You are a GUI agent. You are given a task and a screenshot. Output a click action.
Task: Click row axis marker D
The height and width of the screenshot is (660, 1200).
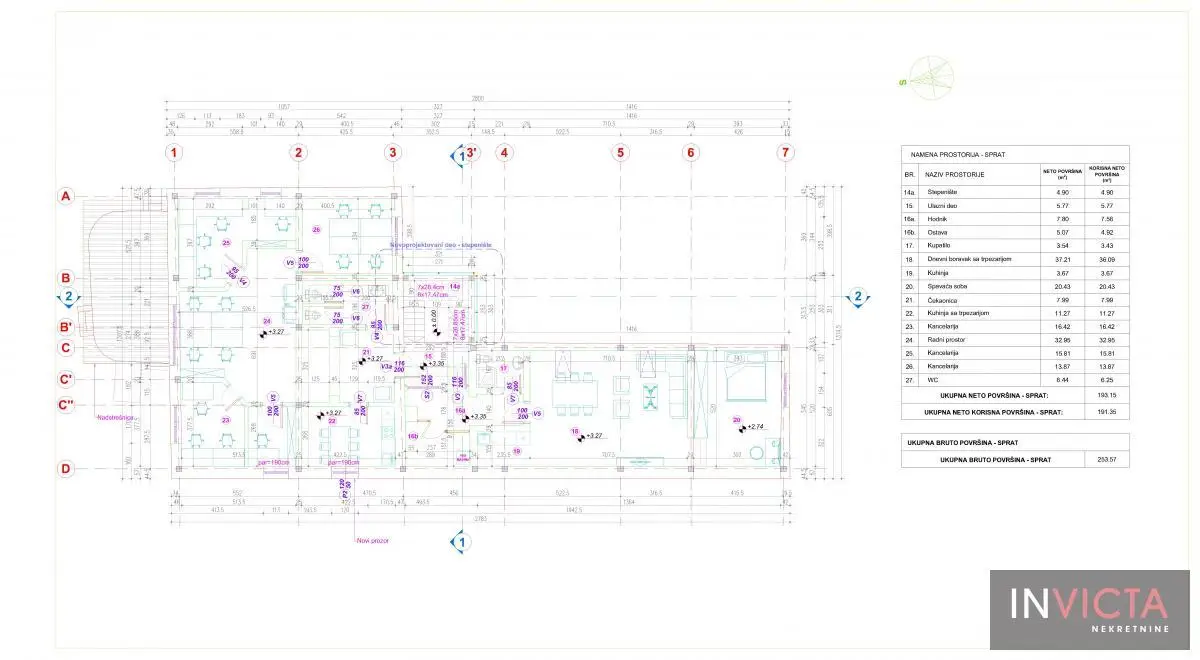click(x=66, y=468)
